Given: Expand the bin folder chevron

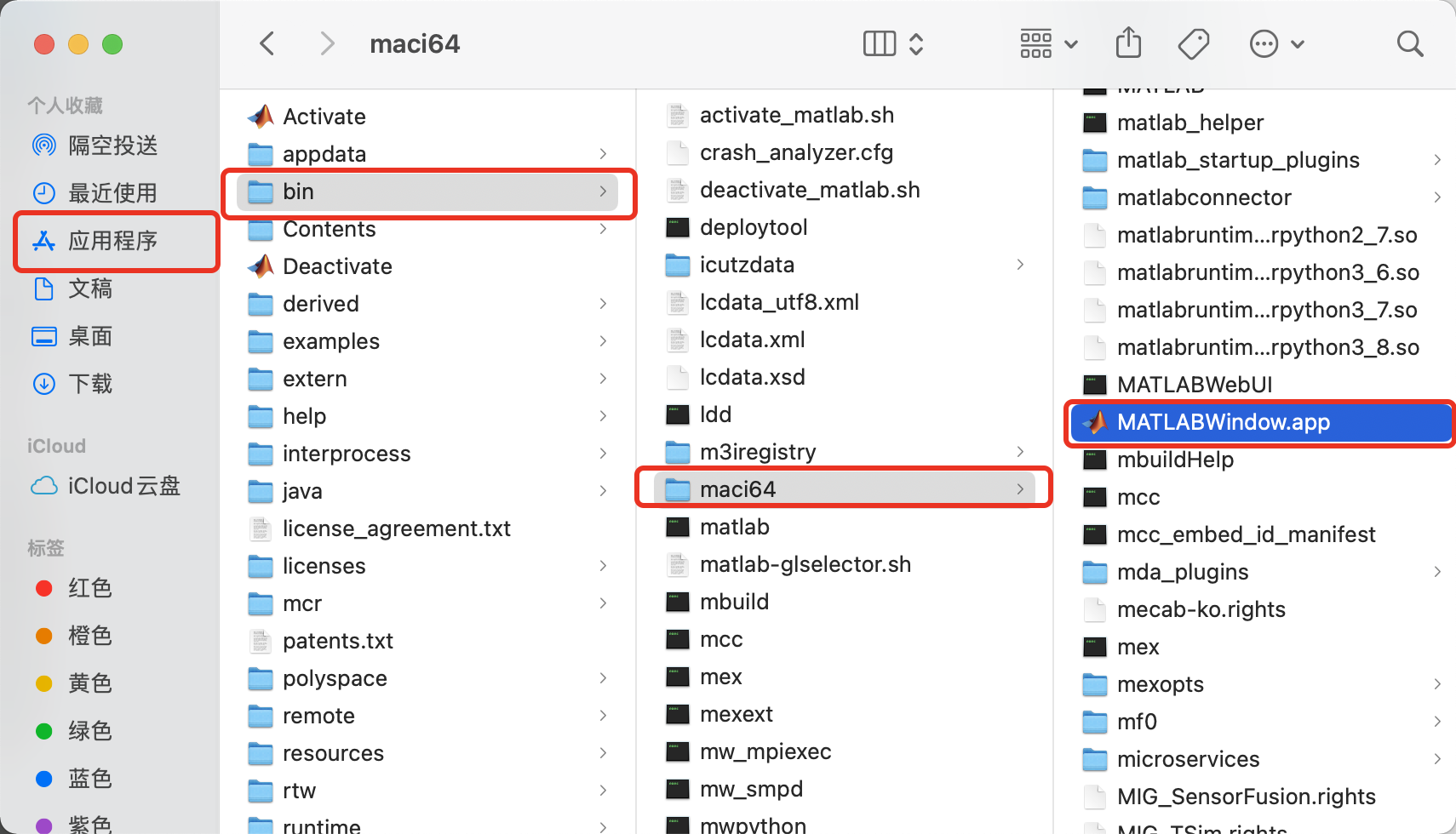Looking at the screenshot, I should [x=603, y=191].
